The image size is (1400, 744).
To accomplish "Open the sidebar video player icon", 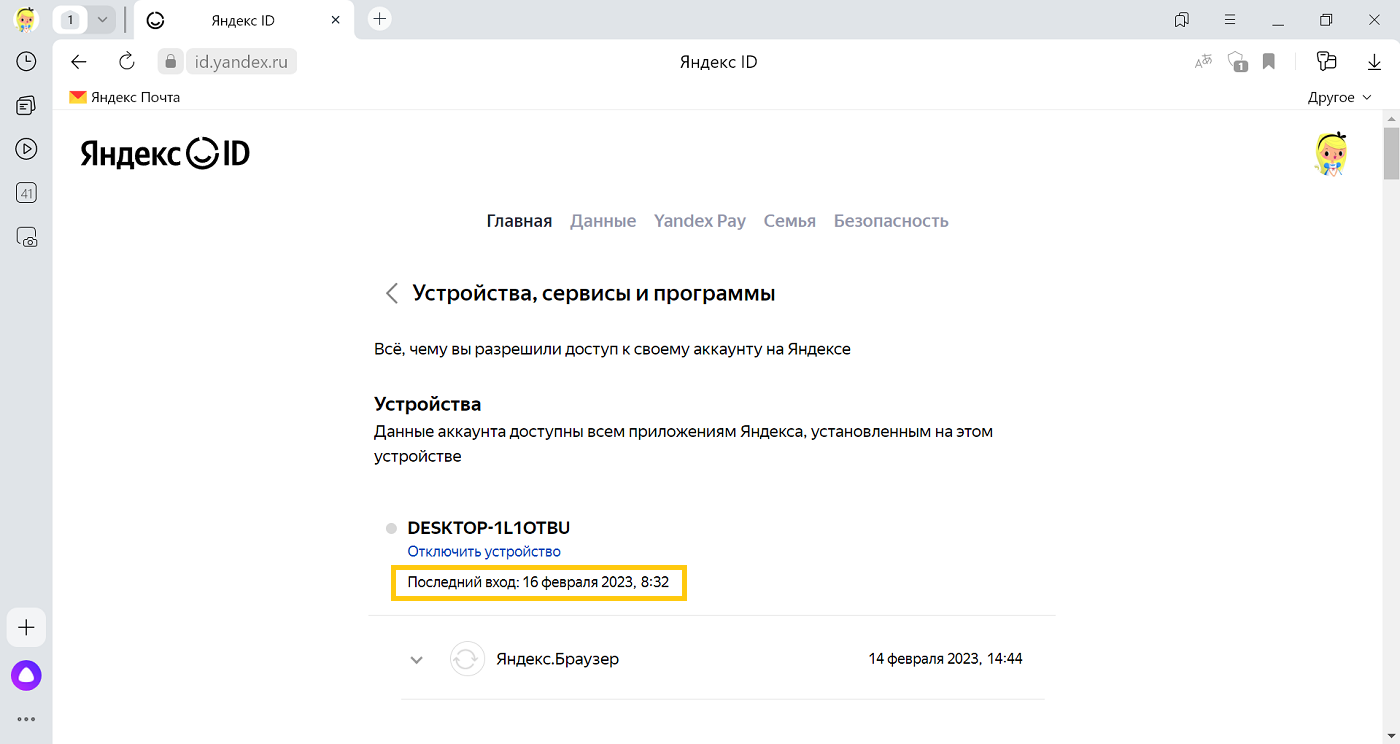I will [26, 149].
